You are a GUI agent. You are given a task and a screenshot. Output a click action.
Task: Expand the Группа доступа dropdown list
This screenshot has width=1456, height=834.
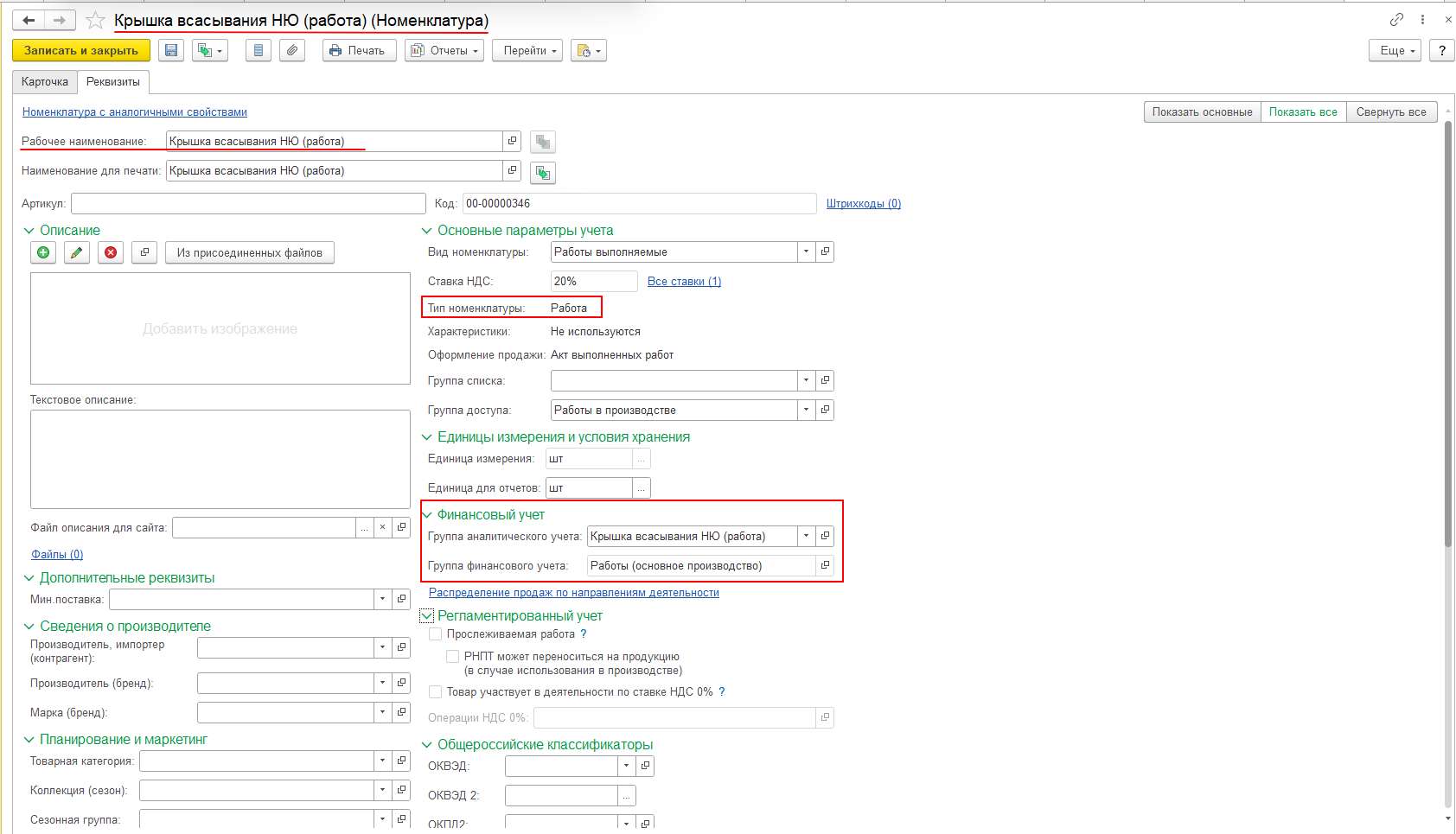tap(806, 411)
